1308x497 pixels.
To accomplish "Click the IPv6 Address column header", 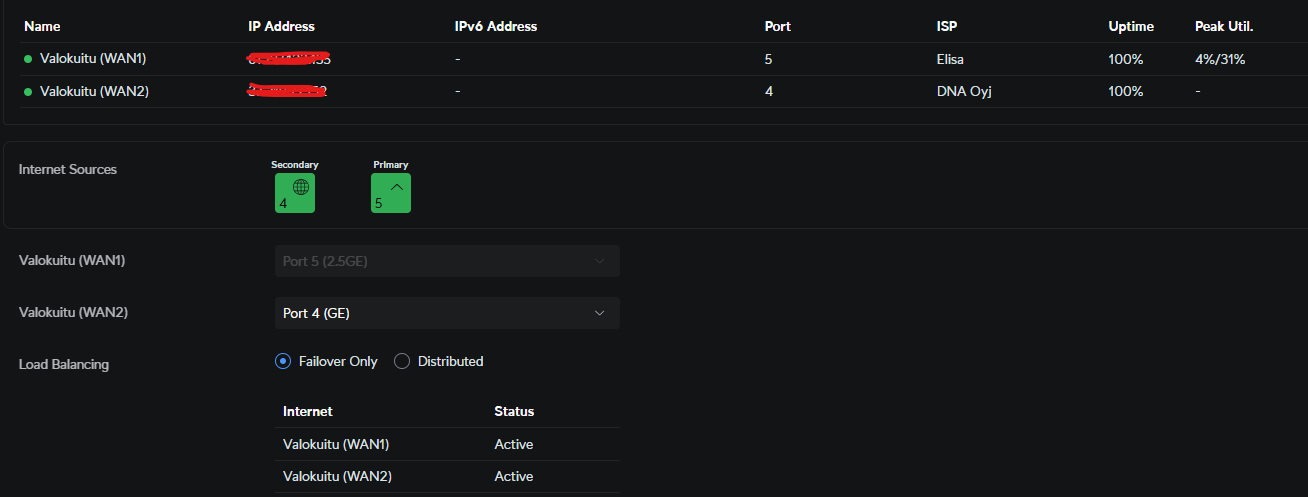I will point(495,26).
